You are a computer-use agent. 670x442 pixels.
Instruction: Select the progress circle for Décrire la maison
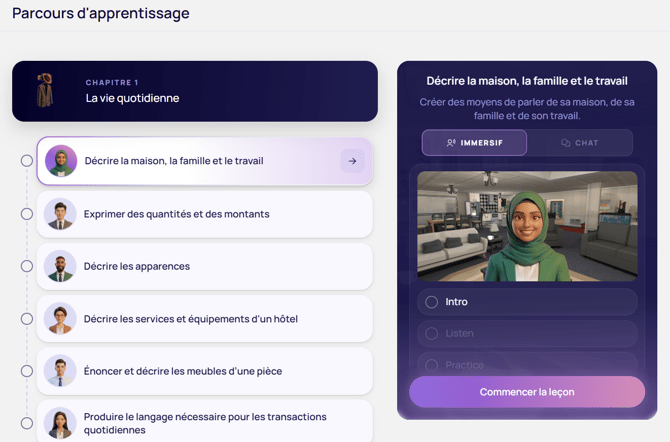coord(27,161)
